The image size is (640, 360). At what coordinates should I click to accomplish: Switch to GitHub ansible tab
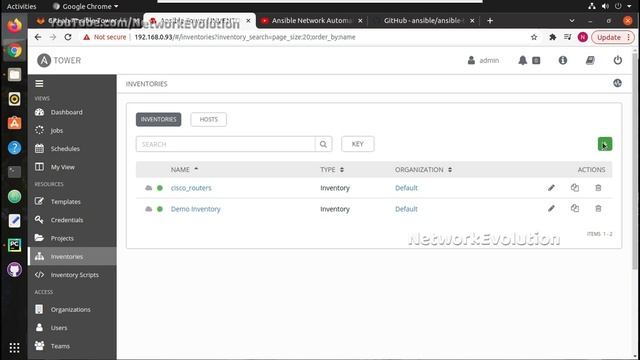click(423, 20)
